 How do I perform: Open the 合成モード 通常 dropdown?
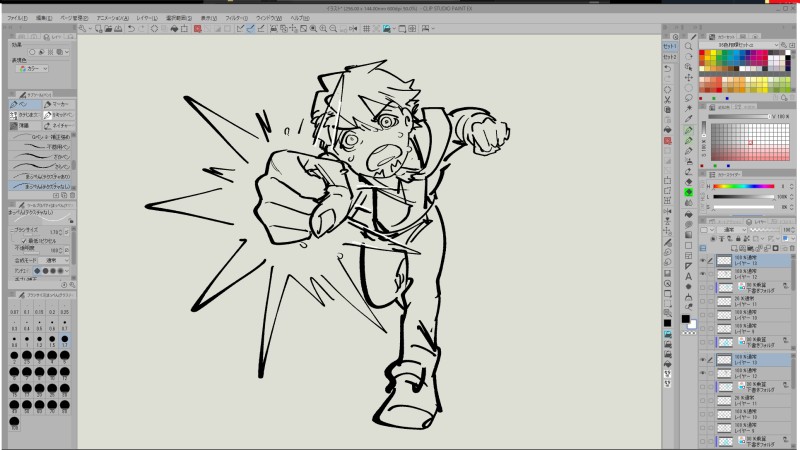(55, 261)
